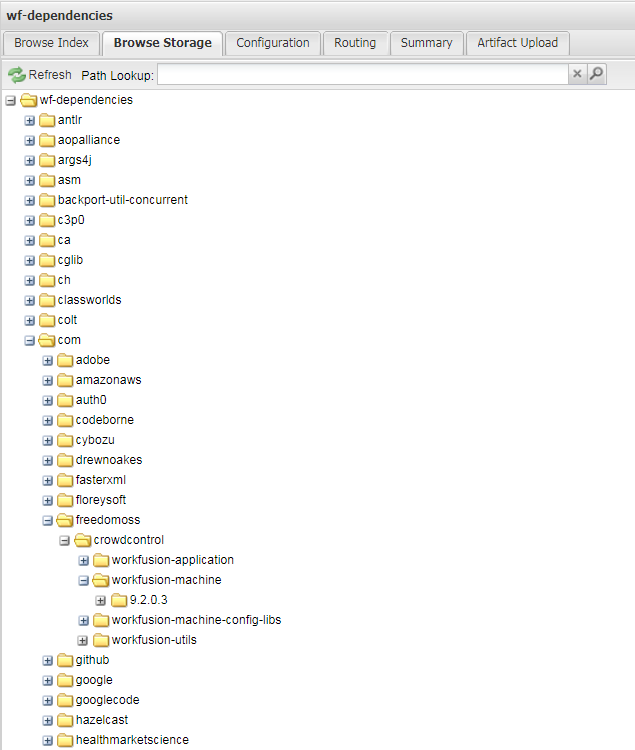Image resolution: width=635 pixels, height=750 pixels.
Task: Collapse the com folder node
Action: (30, 341)
